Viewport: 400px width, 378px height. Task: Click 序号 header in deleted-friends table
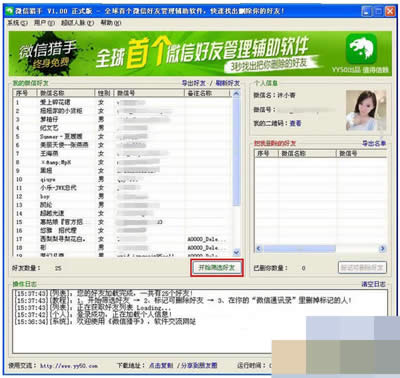click(x=267, y=154)
